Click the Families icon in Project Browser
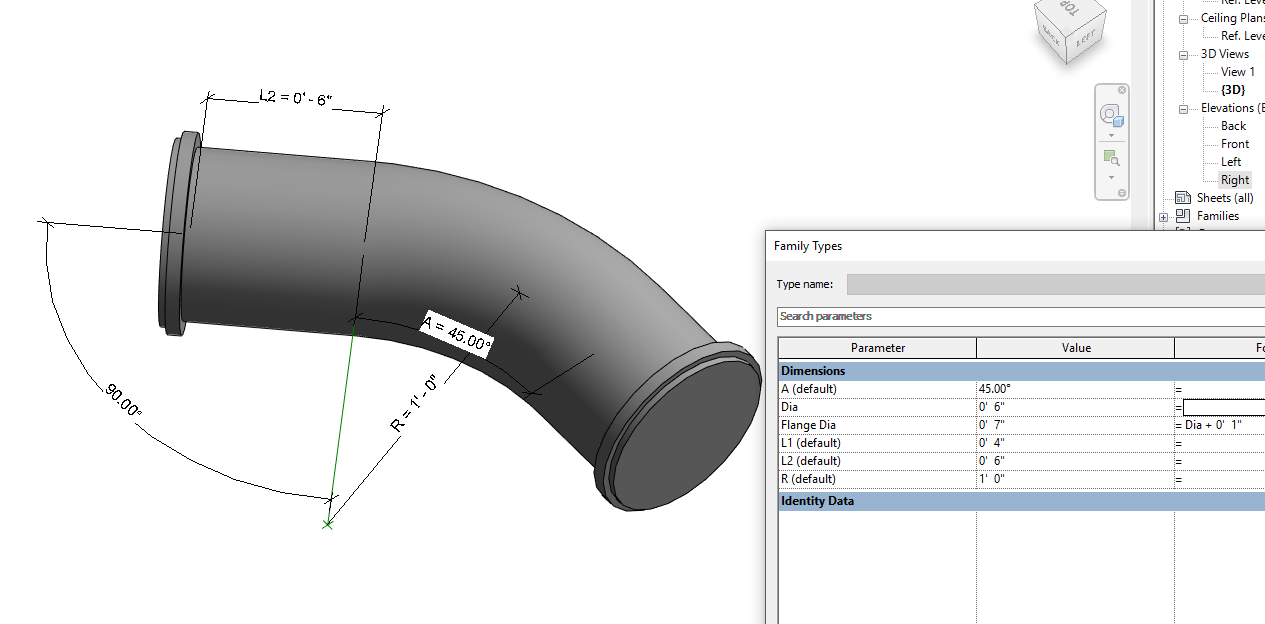1265x624 pixels. coord(1183,215)
